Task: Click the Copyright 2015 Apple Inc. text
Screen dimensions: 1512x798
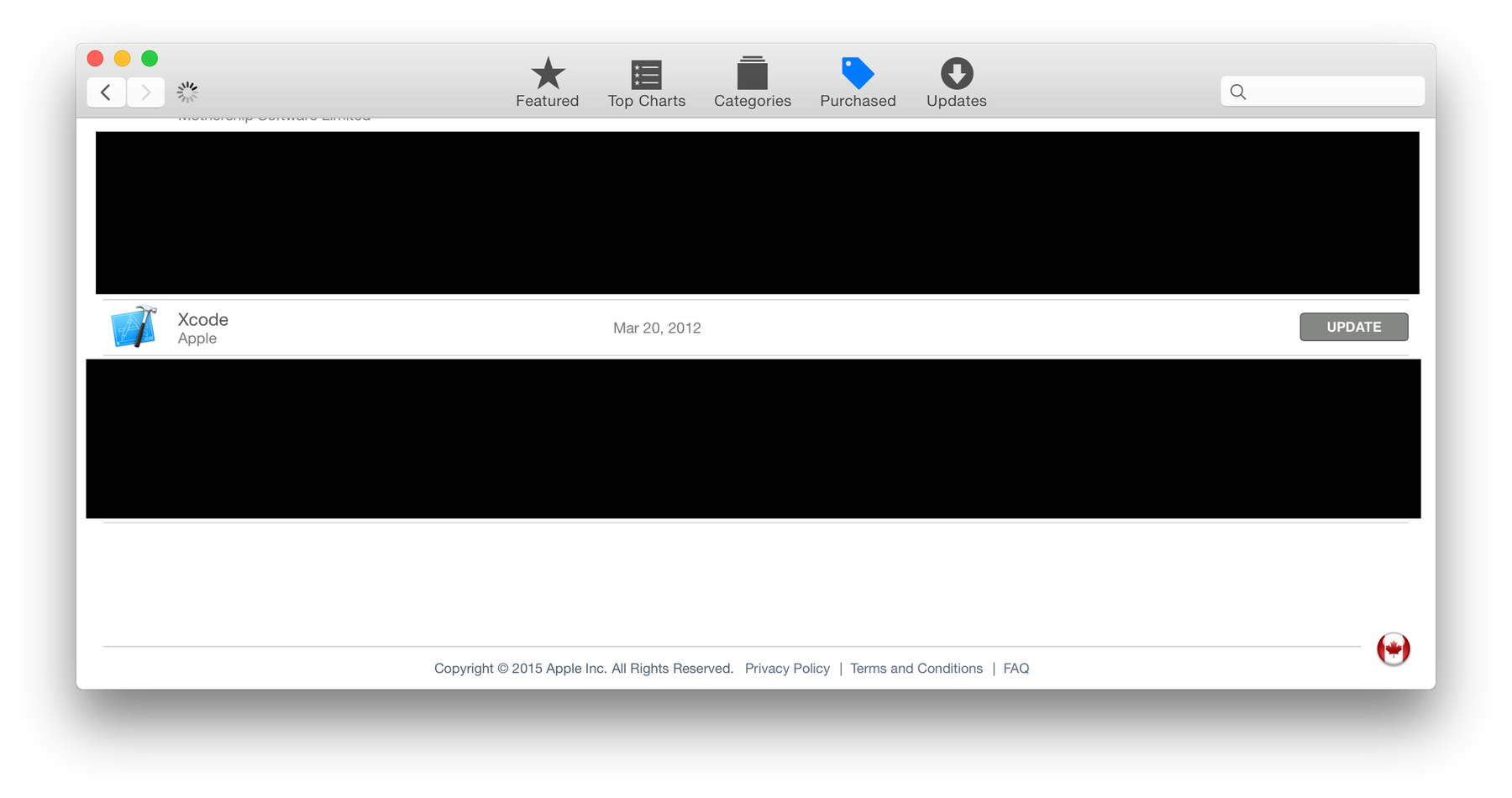Action: point(584,669)
